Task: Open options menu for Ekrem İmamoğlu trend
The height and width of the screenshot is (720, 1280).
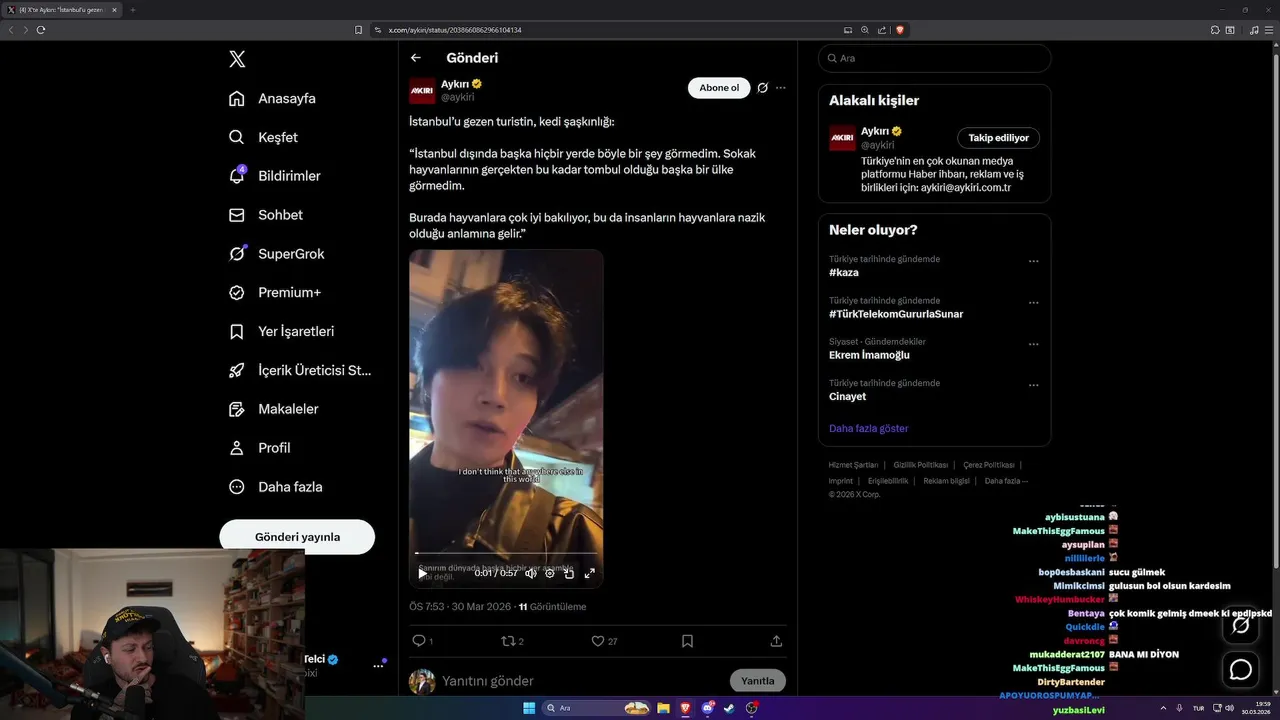Action: (x=1034, y=345)
